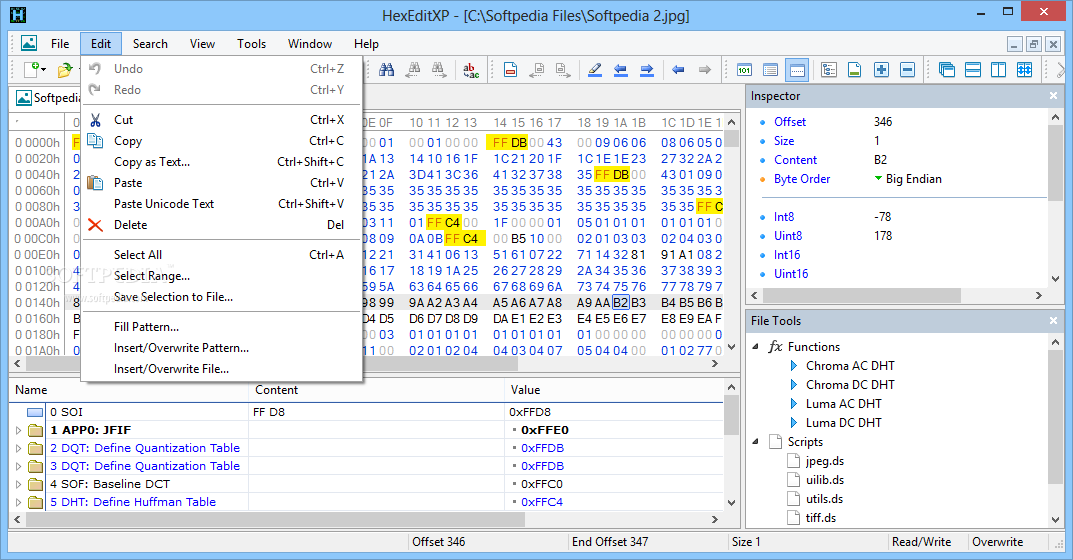The width and height of the screenshot is (1073, 560).
Task: Open the Tools menu
Action: tap(251, 43)
